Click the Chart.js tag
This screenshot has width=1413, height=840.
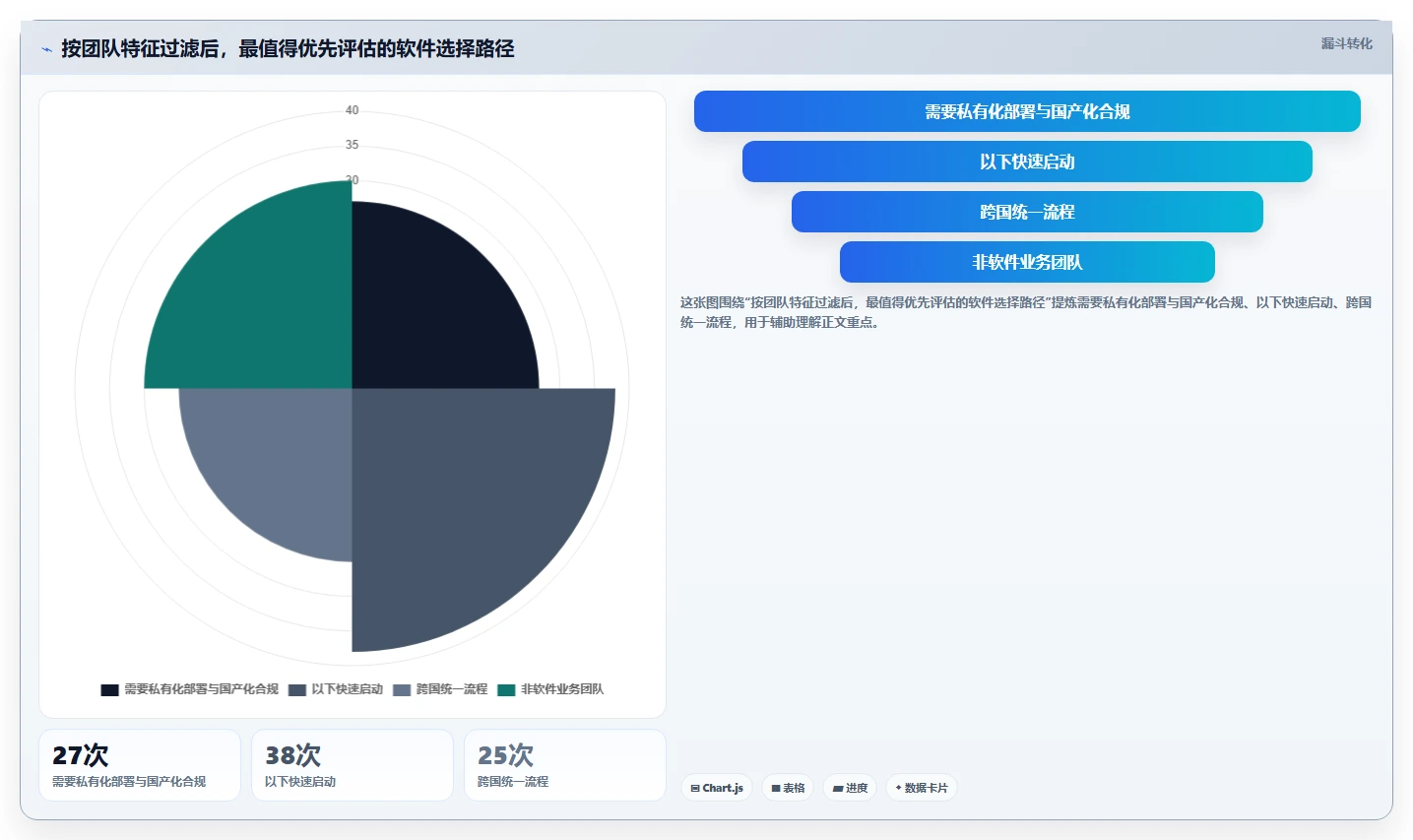point(717,788)
